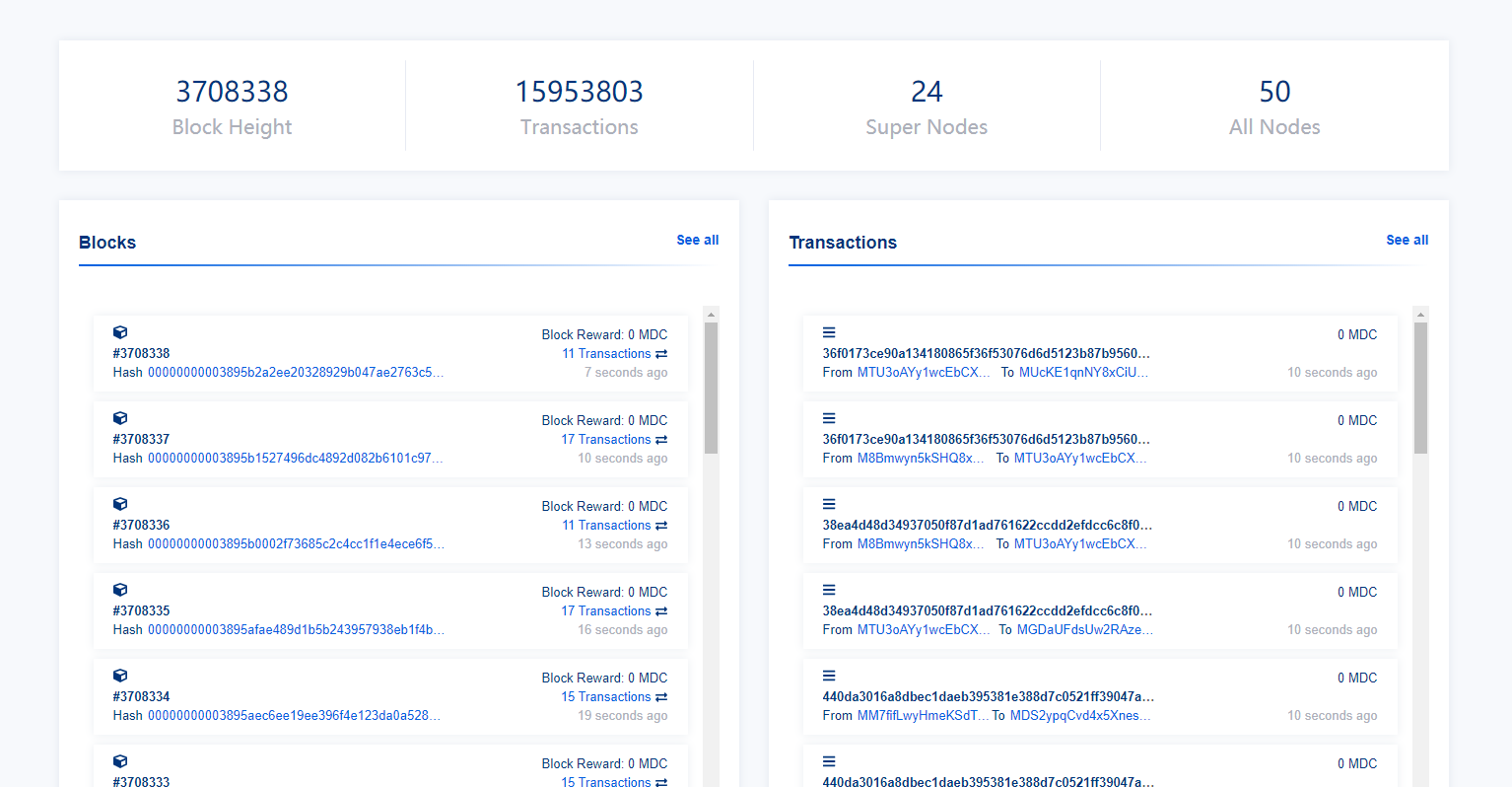Open See all in Transactions panel
Screen dimensions: 1512x787
[x=1407, y=240]
